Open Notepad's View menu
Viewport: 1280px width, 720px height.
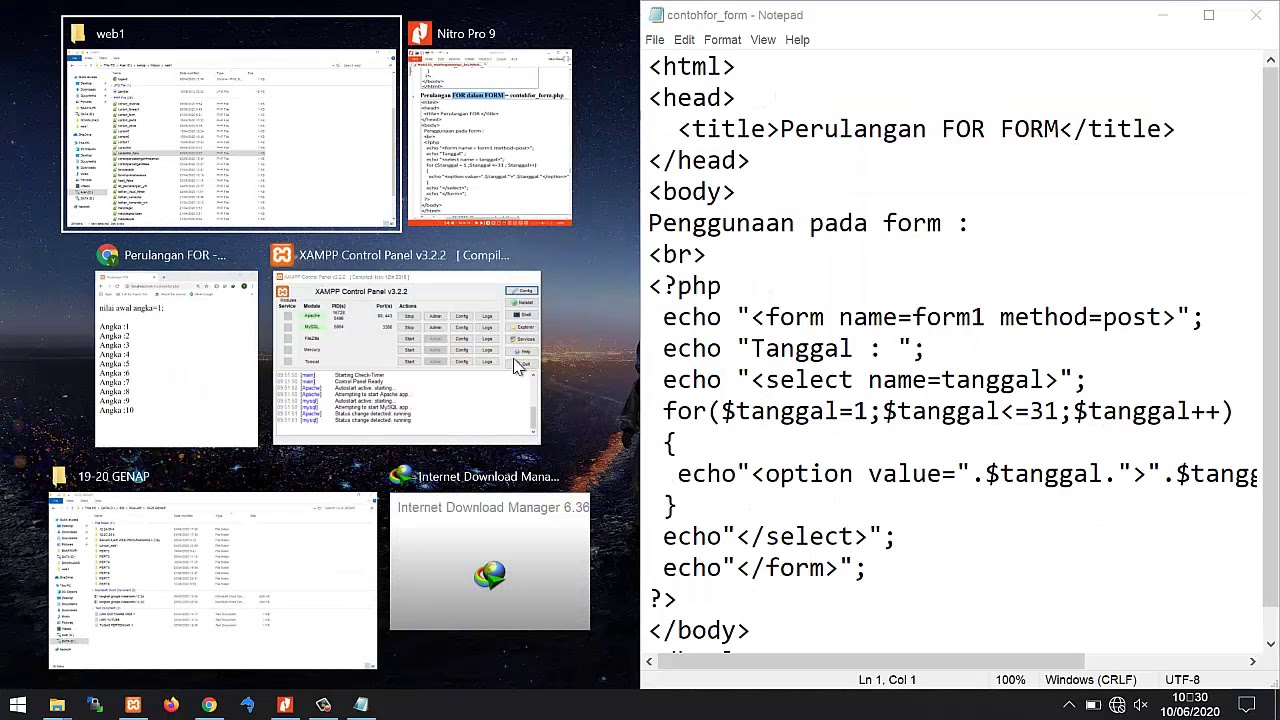[x=763, y=40]
